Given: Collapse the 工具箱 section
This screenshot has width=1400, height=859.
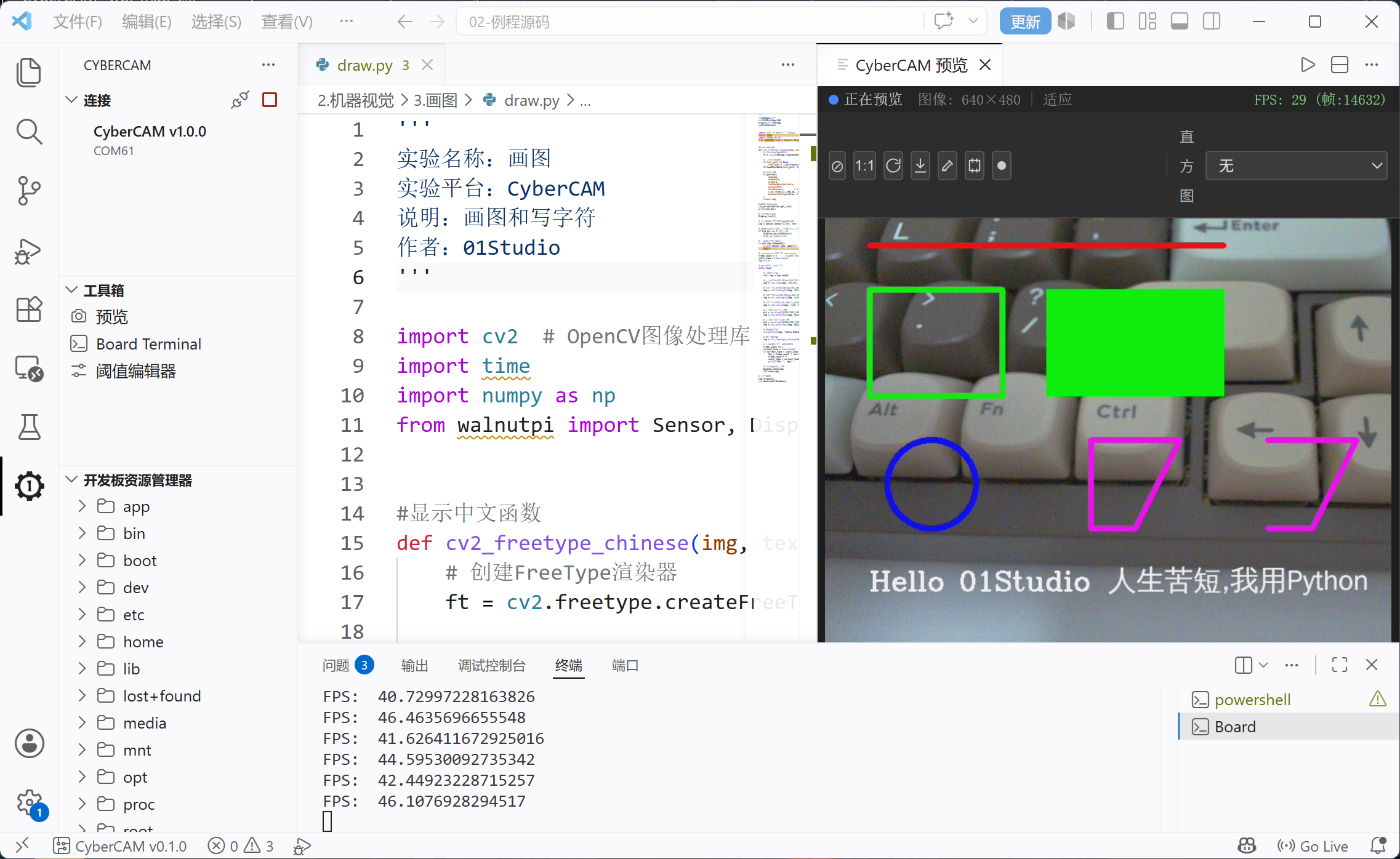Looking at the screenshot, I should 71,290.
